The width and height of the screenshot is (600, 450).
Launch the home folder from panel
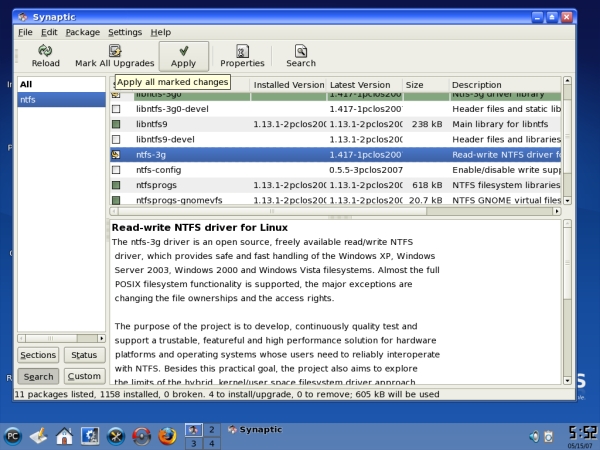coord(64,436)
